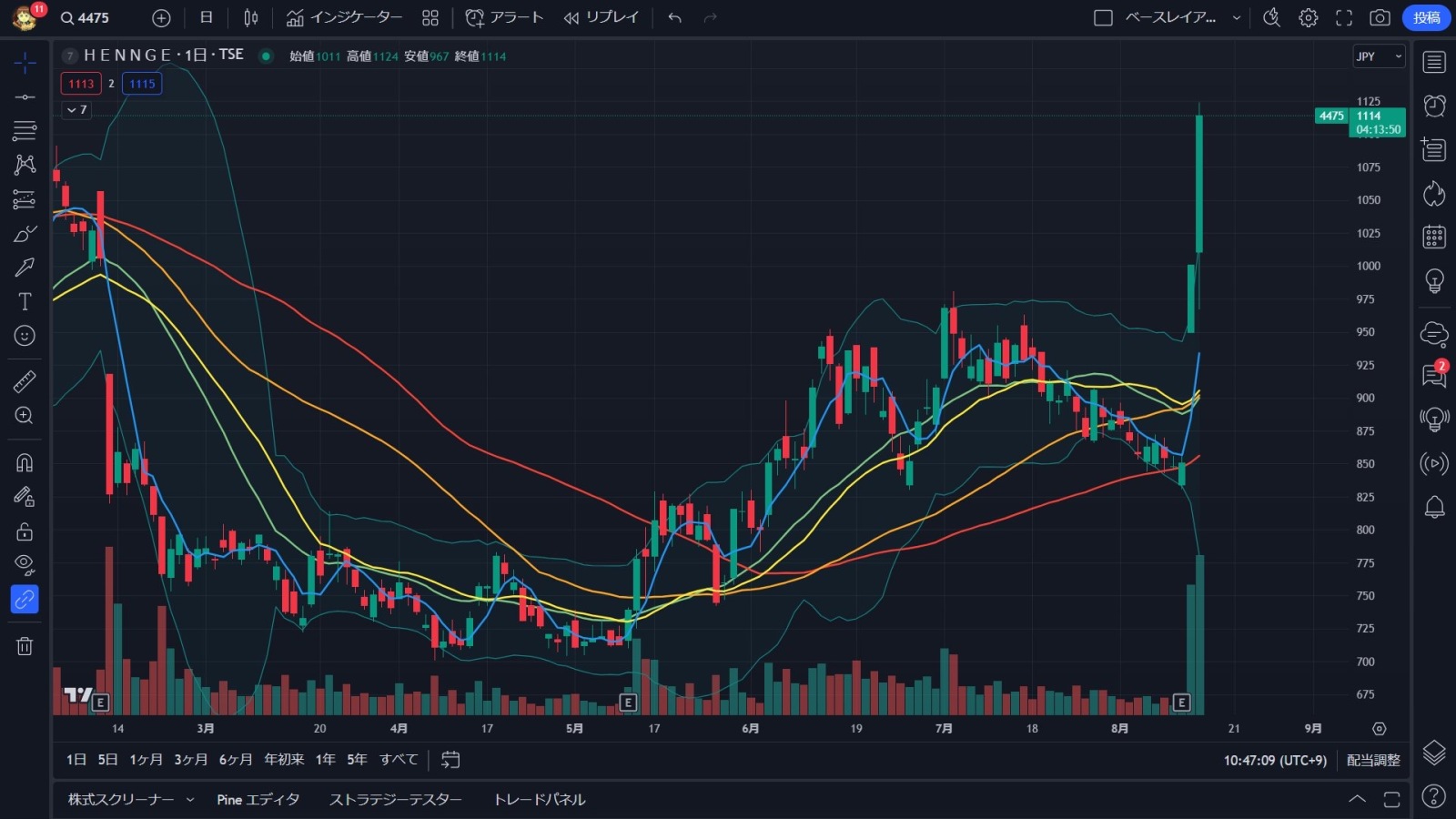The image size is (1456, 819).
Task: Delete all drawings with trash icon
Action: pyautogui.click(x=25, y=646)
